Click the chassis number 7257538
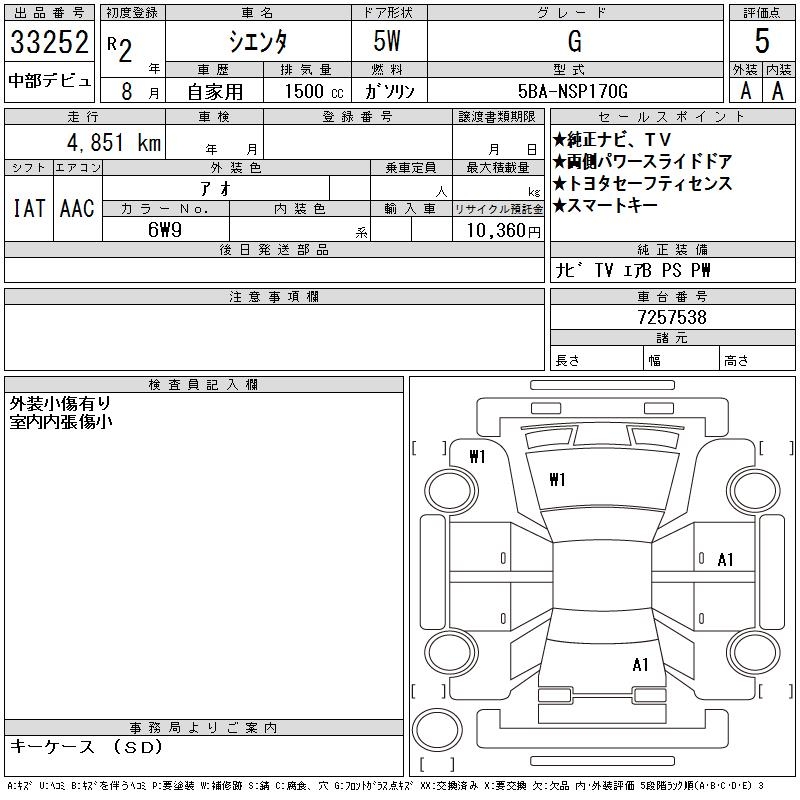The image size is (800, 800). [x=671, y=317]
